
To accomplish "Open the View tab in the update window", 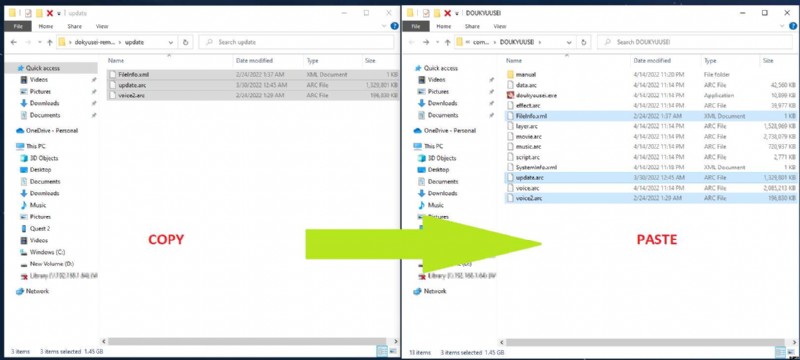I will (102, 26).
